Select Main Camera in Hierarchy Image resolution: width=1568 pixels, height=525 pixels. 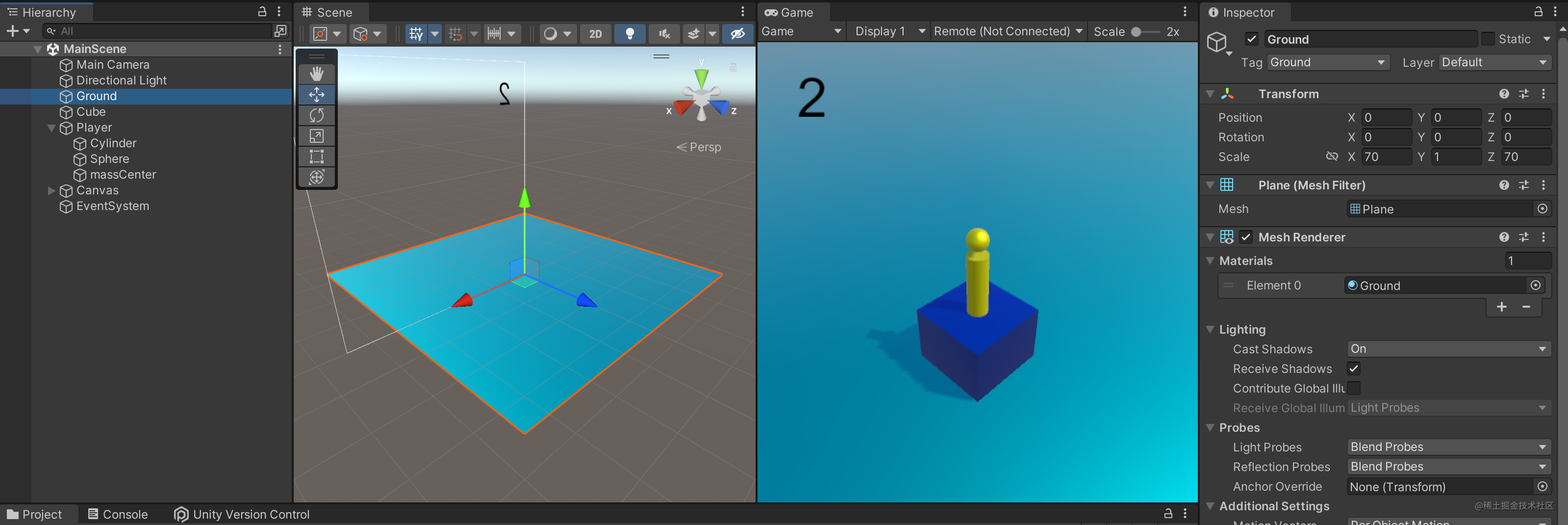pyautogui.click(x=113, y=65)
